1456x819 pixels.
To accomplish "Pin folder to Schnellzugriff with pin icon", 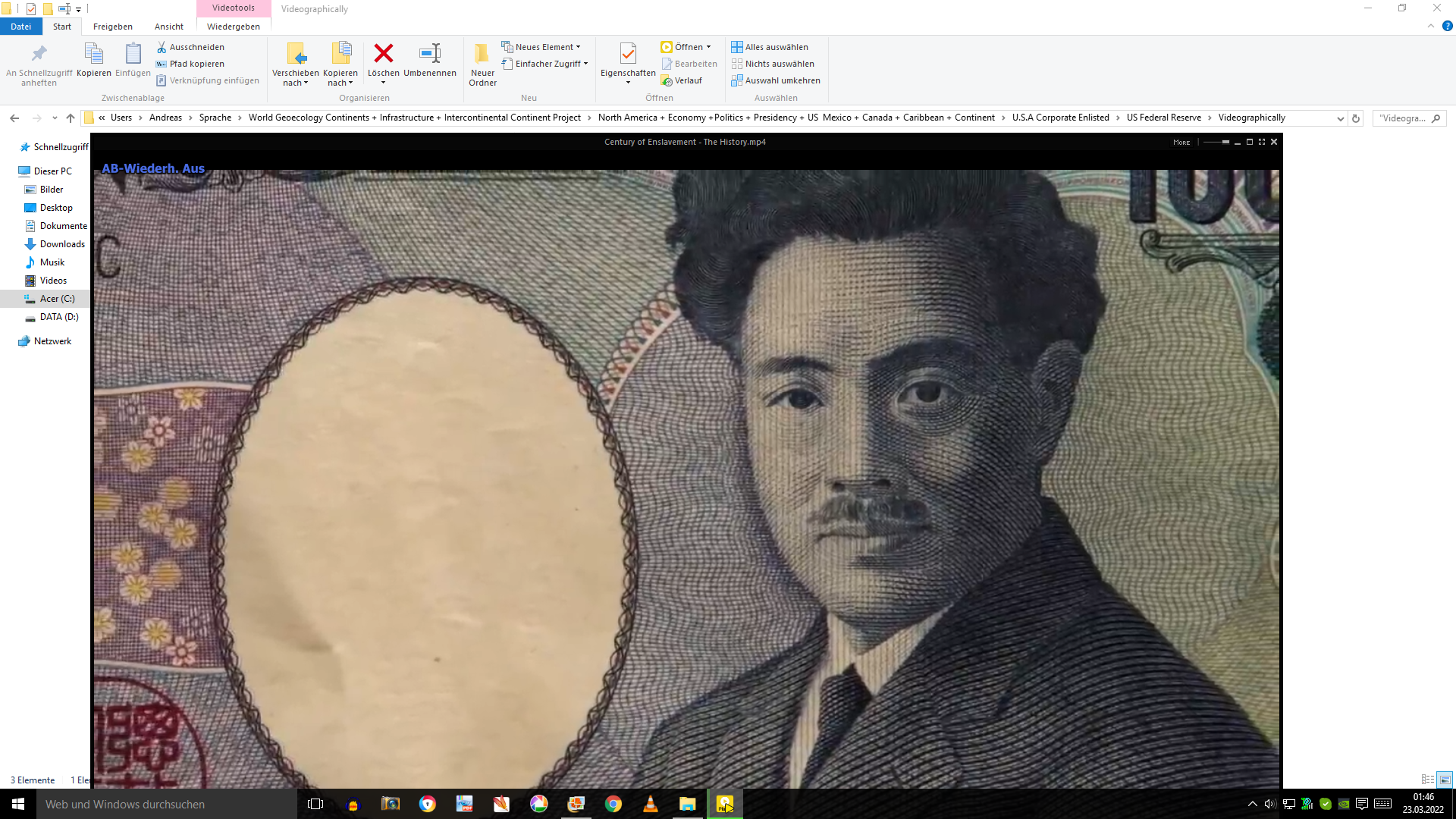I will [39, 64].
